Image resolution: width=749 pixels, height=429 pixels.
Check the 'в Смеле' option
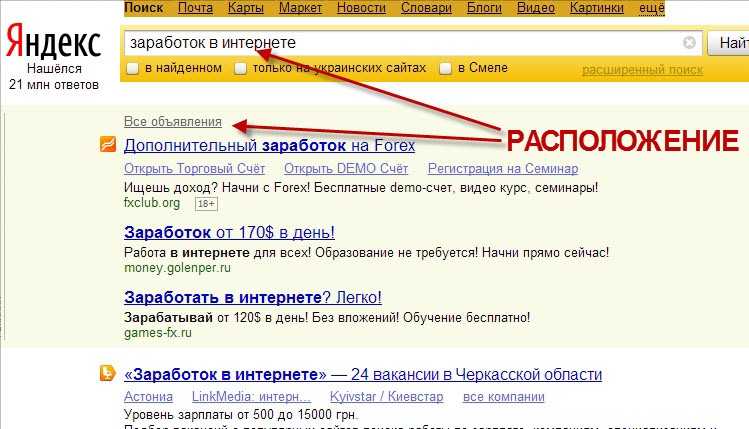click(445, 68)
